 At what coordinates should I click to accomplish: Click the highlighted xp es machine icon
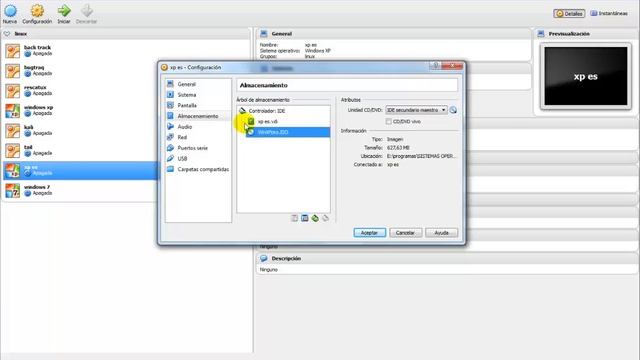(x=12, y=171)
